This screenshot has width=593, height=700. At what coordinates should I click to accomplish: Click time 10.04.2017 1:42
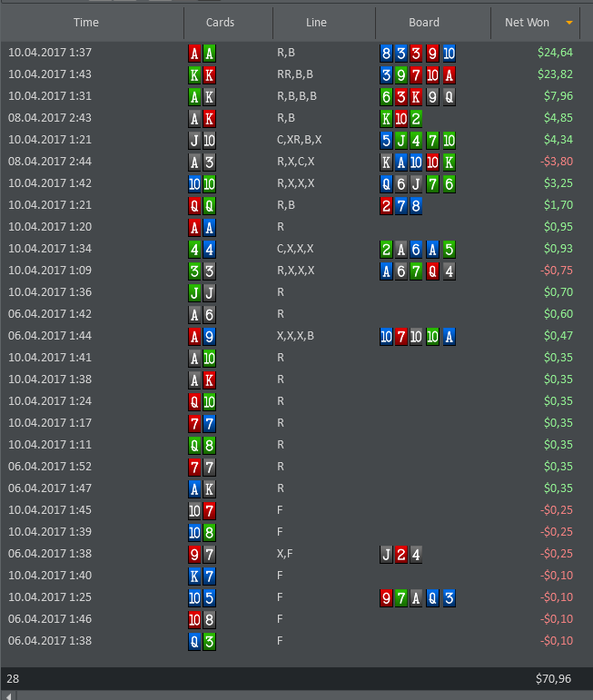pos(50,183)
